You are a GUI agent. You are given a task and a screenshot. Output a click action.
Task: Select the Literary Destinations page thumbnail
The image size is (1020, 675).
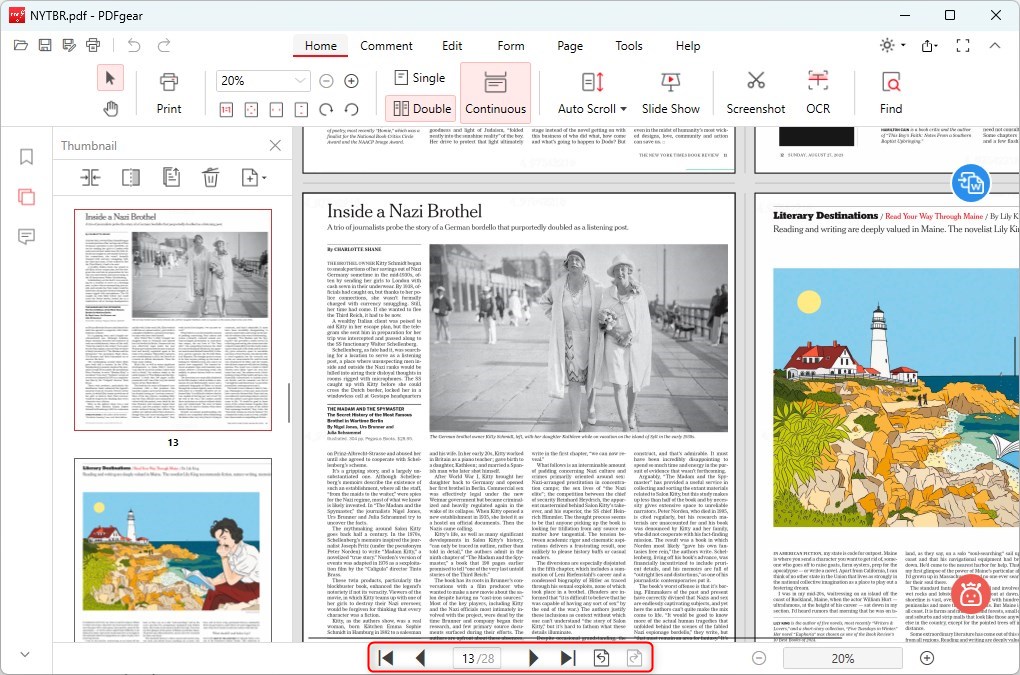point(173,550)
